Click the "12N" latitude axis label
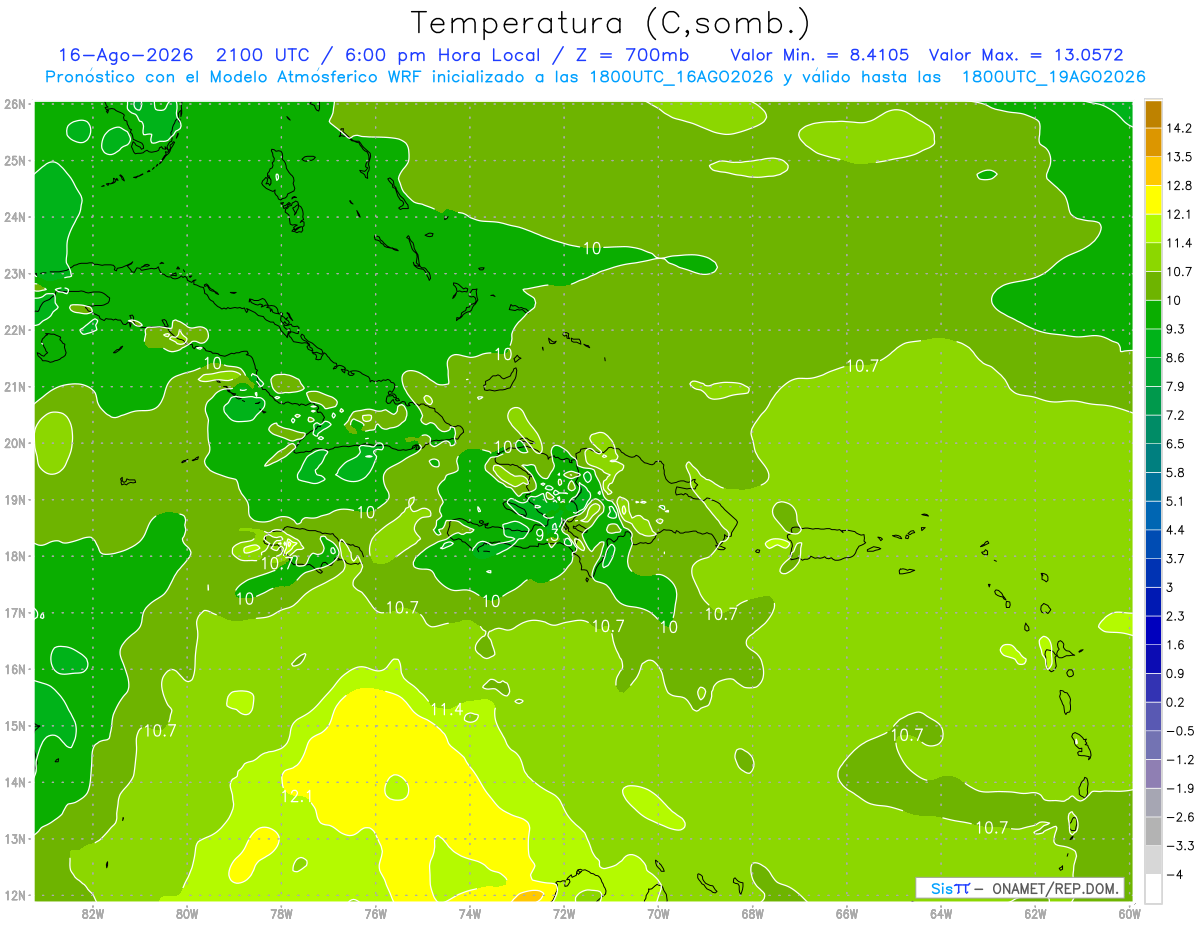 tap(15, 895)
